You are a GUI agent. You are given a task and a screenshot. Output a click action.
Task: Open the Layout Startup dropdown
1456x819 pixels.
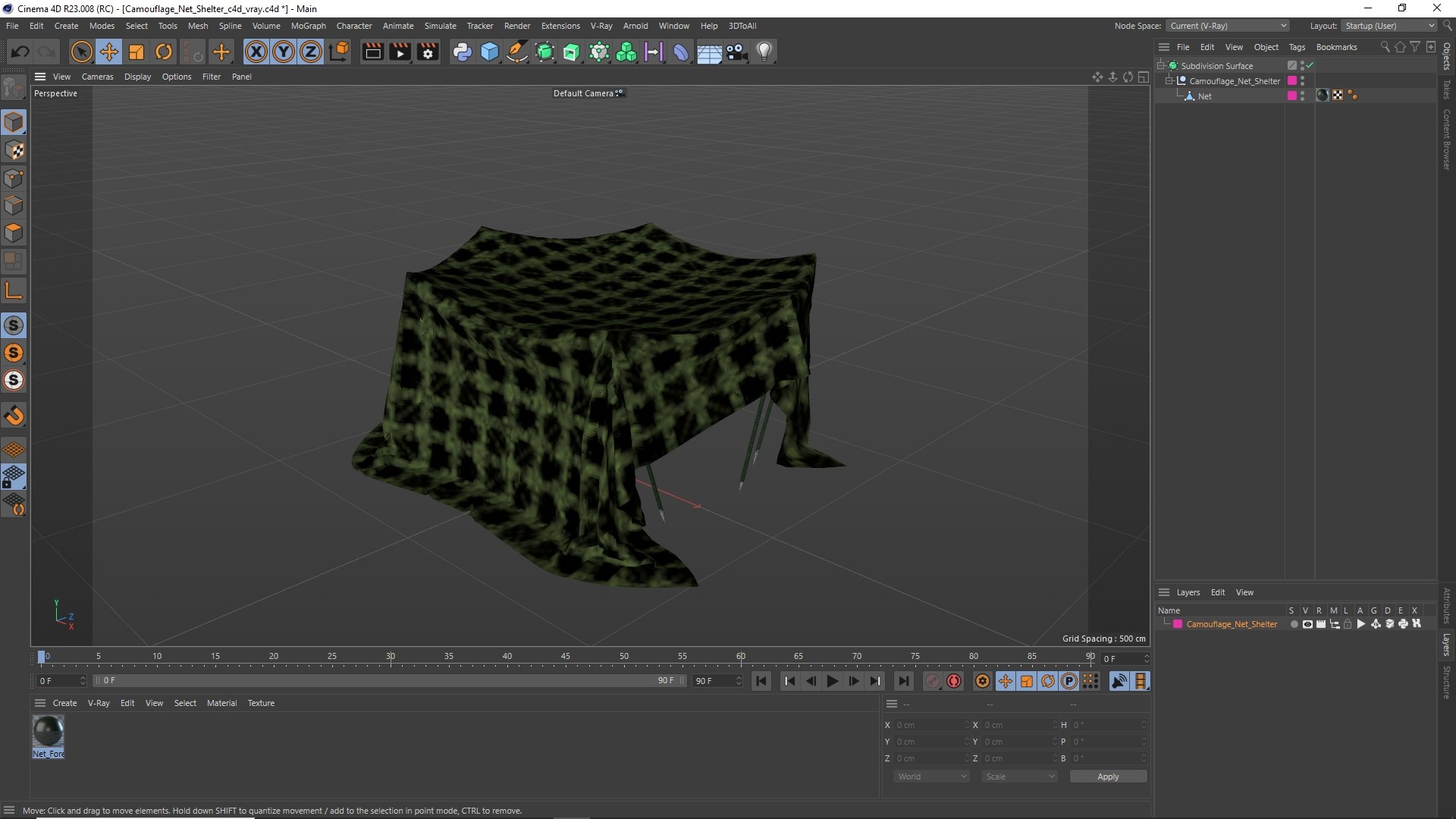[1389, 26]
